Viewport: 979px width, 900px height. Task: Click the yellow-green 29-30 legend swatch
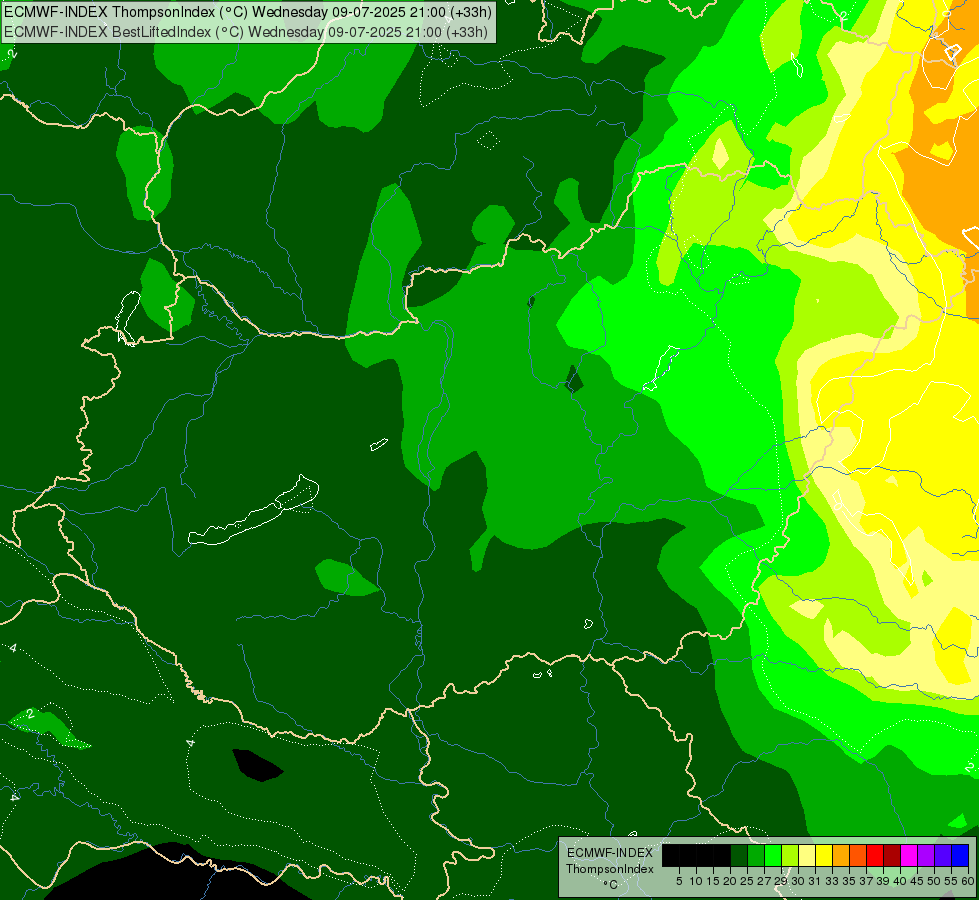pyautogui.click(x=790, y=855)
